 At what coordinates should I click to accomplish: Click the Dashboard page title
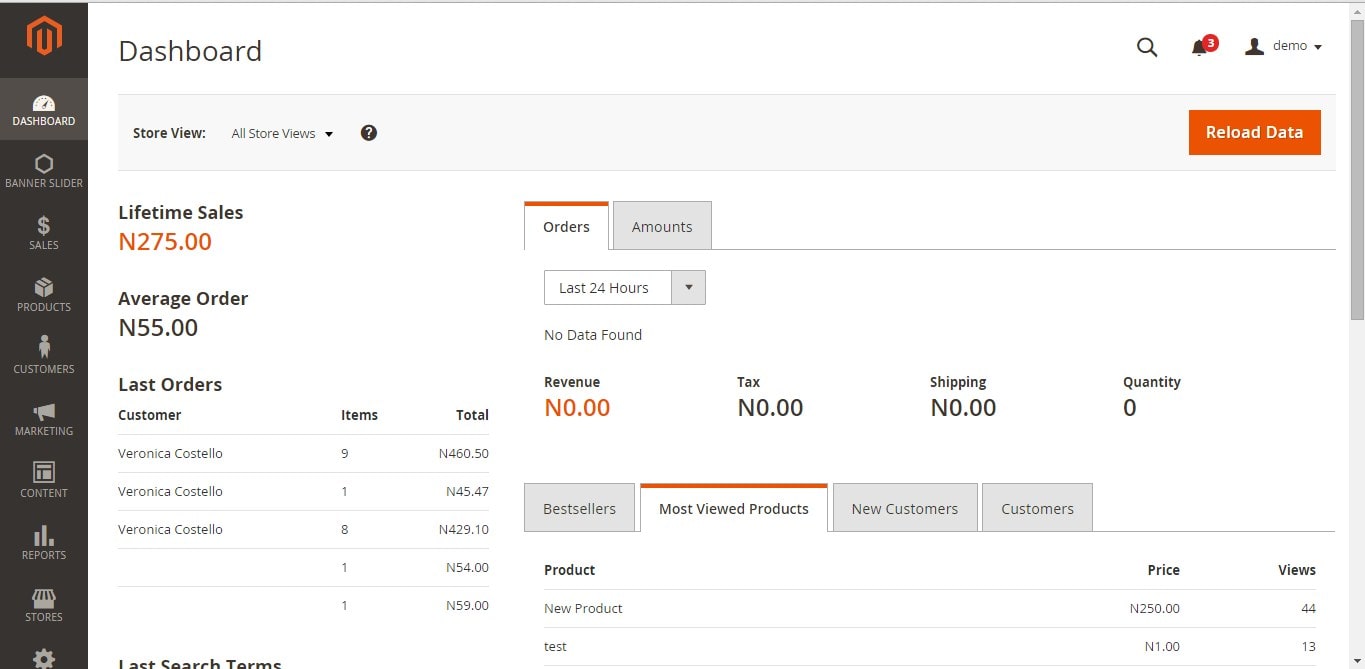(190, 51)
